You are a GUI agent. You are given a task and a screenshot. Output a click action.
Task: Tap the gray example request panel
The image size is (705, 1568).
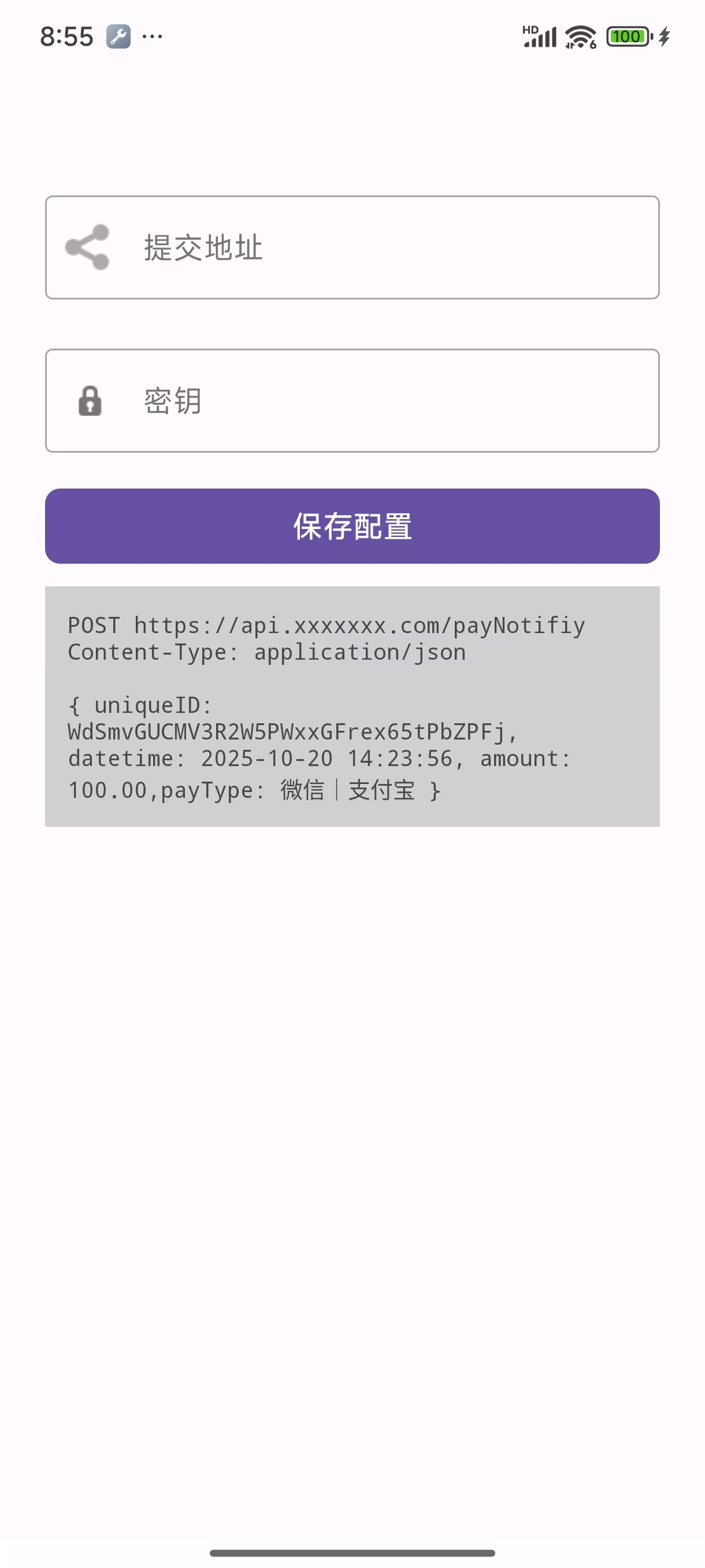(352, 706)
